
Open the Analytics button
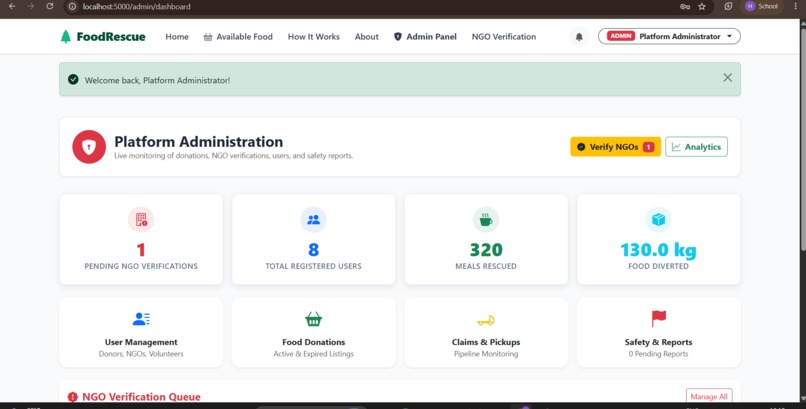697,147
